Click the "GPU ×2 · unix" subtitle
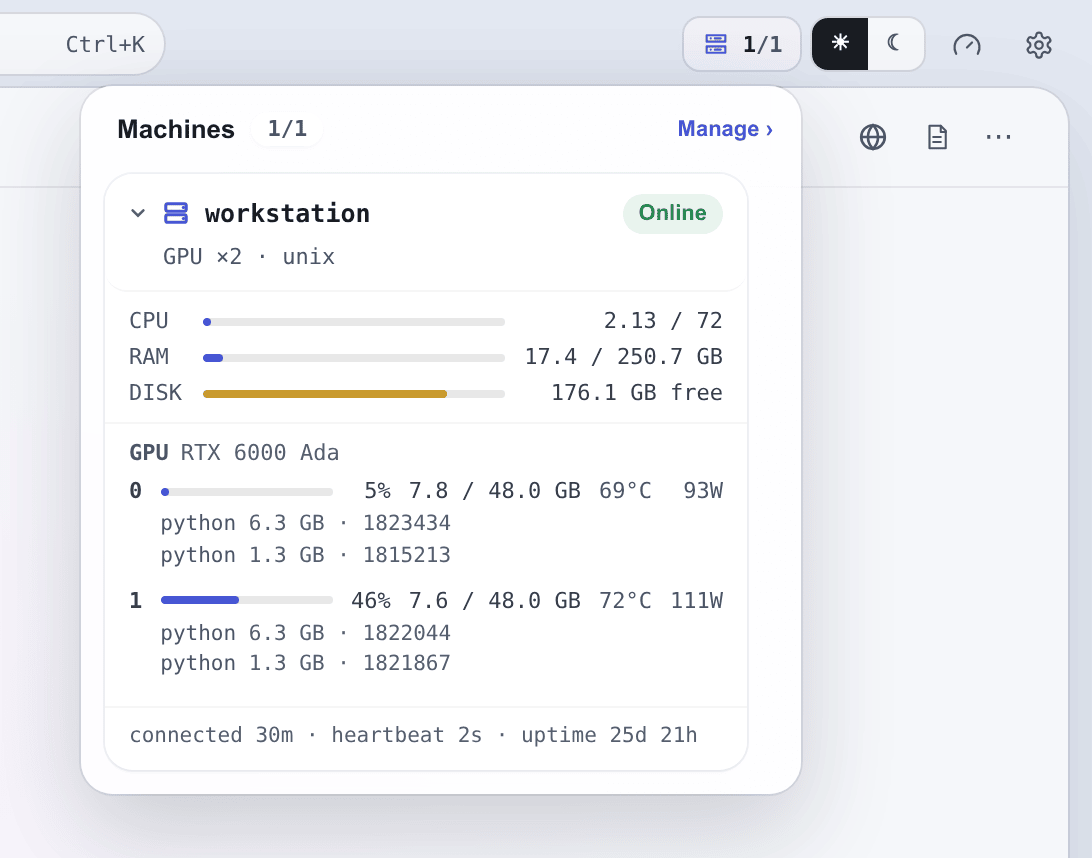This screenshot has width=1092, height=858. [x=249, y=256]
